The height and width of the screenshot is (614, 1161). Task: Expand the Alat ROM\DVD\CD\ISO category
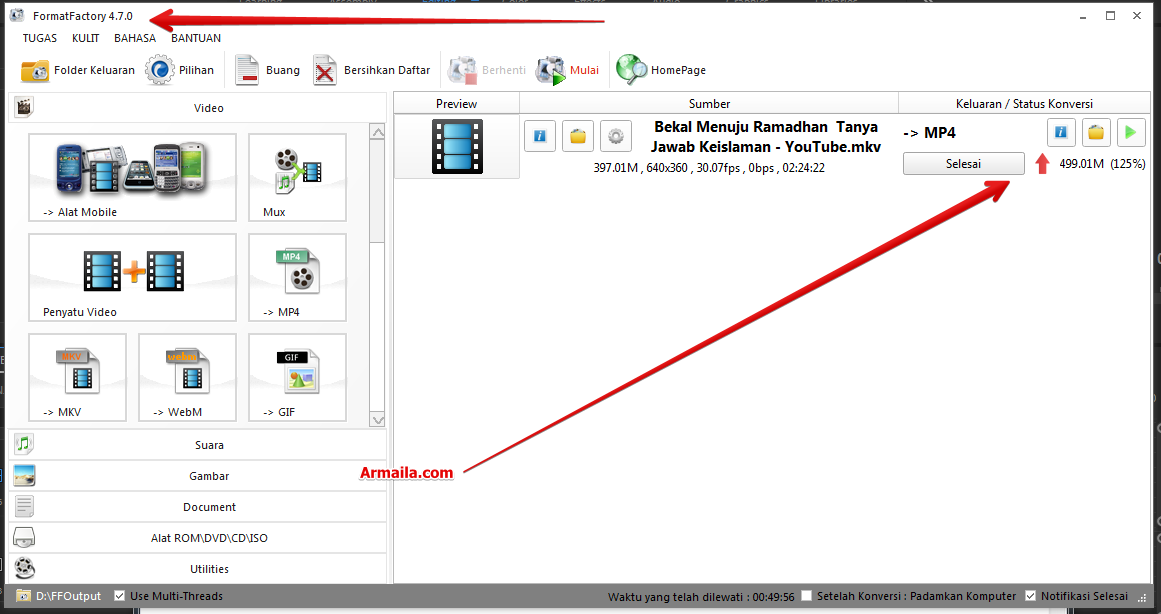(197, 538)
